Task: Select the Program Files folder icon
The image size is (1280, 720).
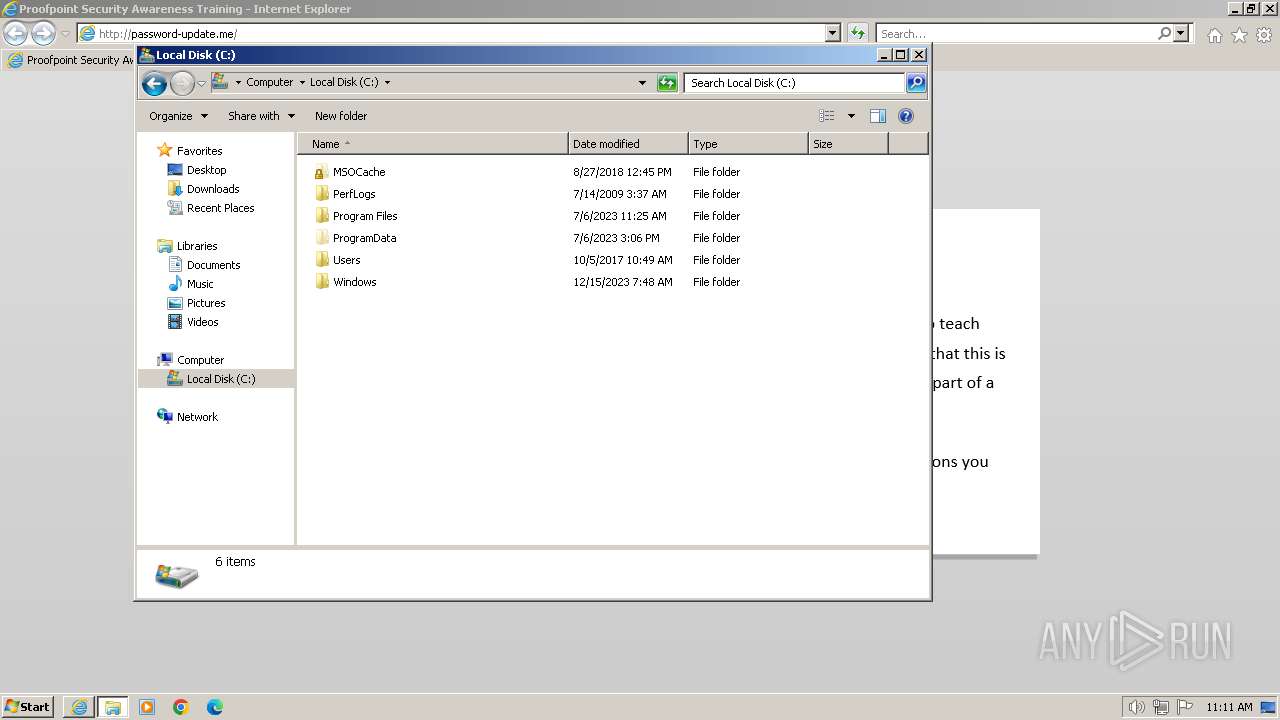Action: 321,216
